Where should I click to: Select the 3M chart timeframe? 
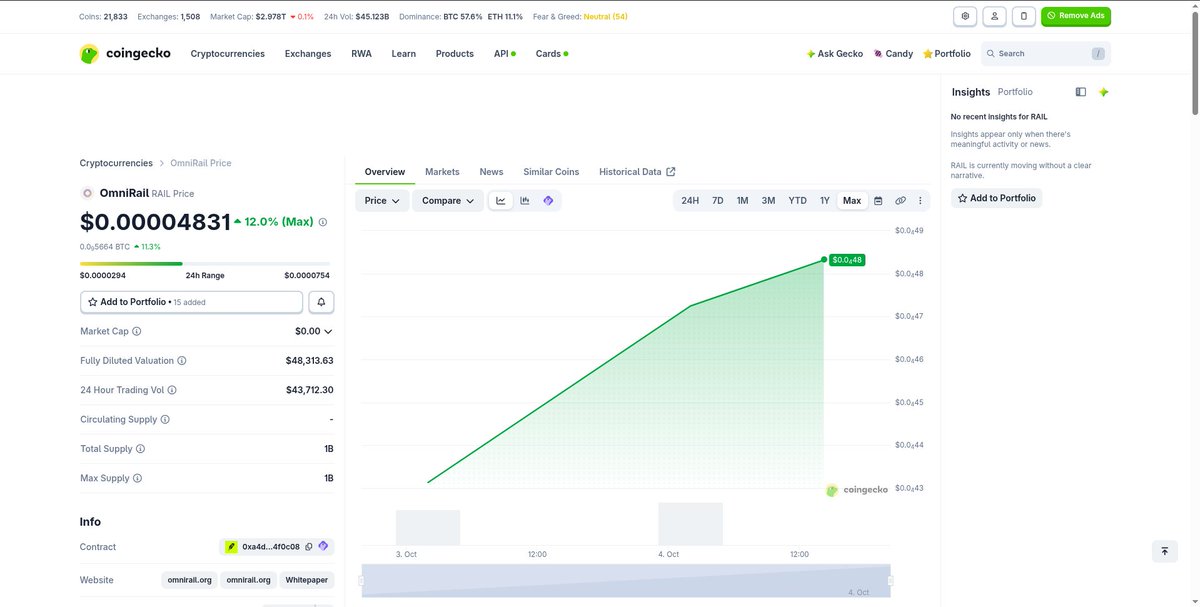pos(768,201)
